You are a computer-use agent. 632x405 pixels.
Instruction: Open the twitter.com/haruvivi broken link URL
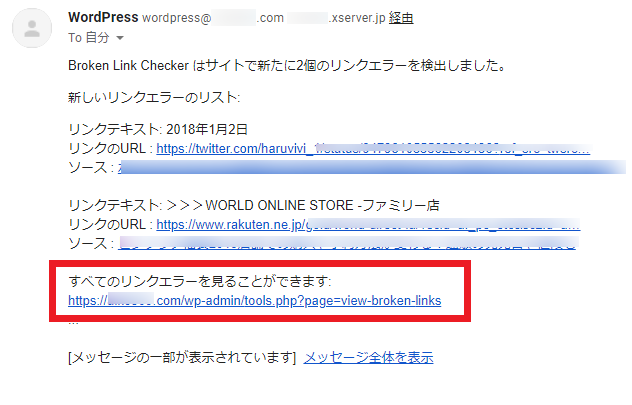click(x=373, y=149)
